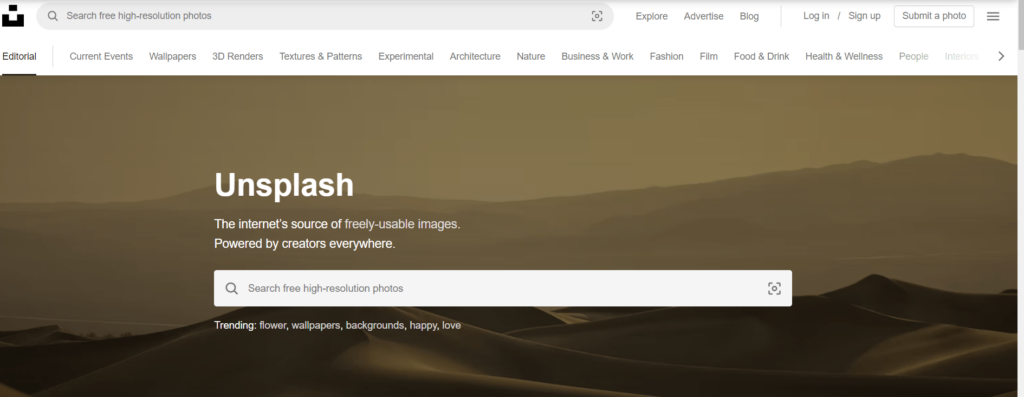Select the Film category

709,56
